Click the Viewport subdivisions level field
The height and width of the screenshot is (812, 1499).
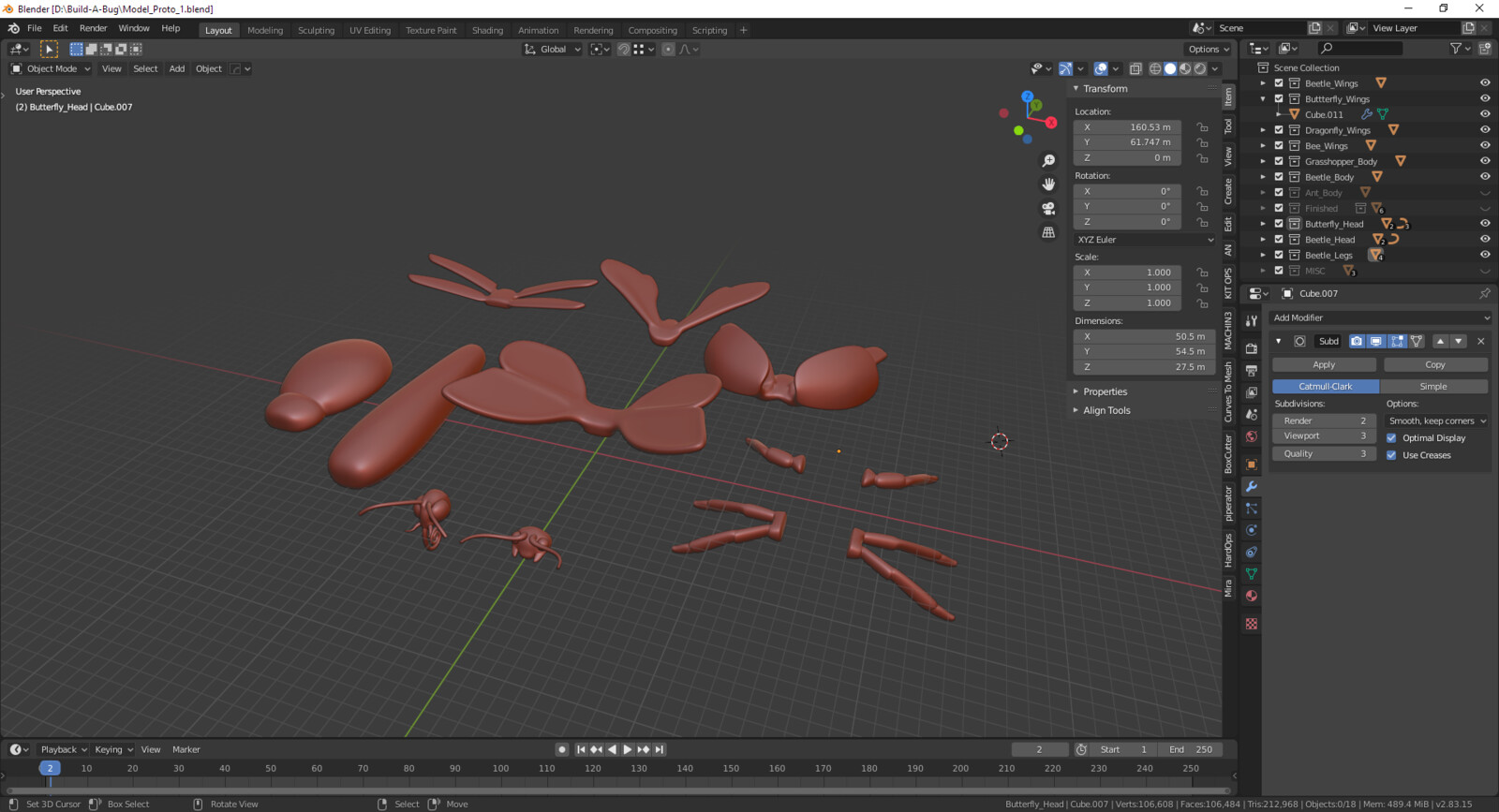pyautogui.click(x=1325, y=436)
